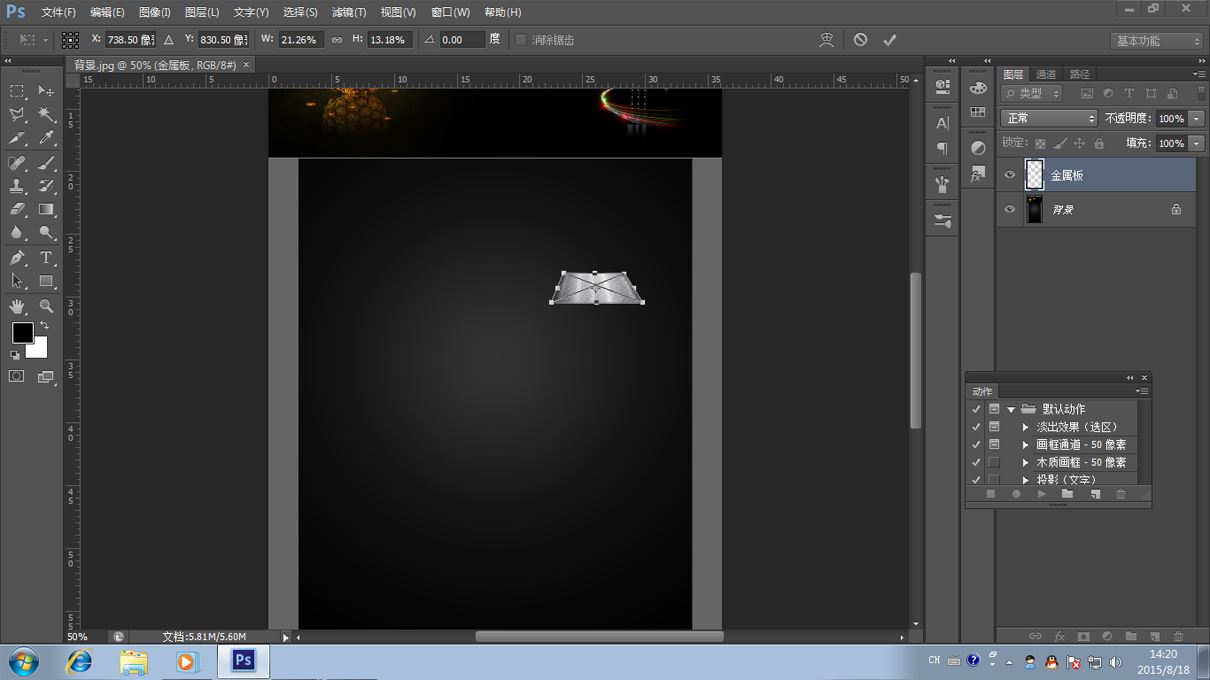
Task: Open the Color panel palette icon
Action: tap(978, 88)
